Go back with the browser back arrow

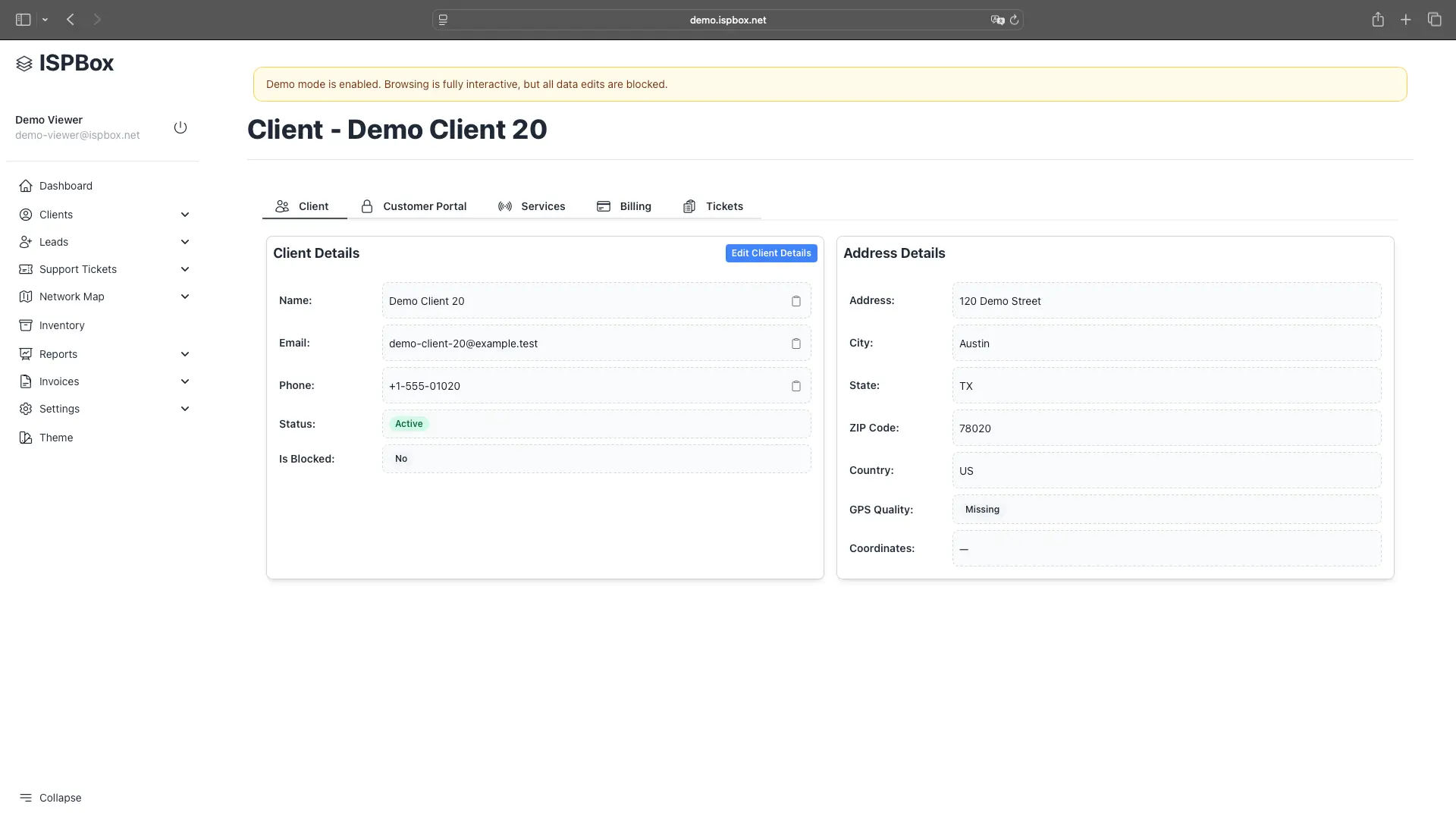coord(71,20)
